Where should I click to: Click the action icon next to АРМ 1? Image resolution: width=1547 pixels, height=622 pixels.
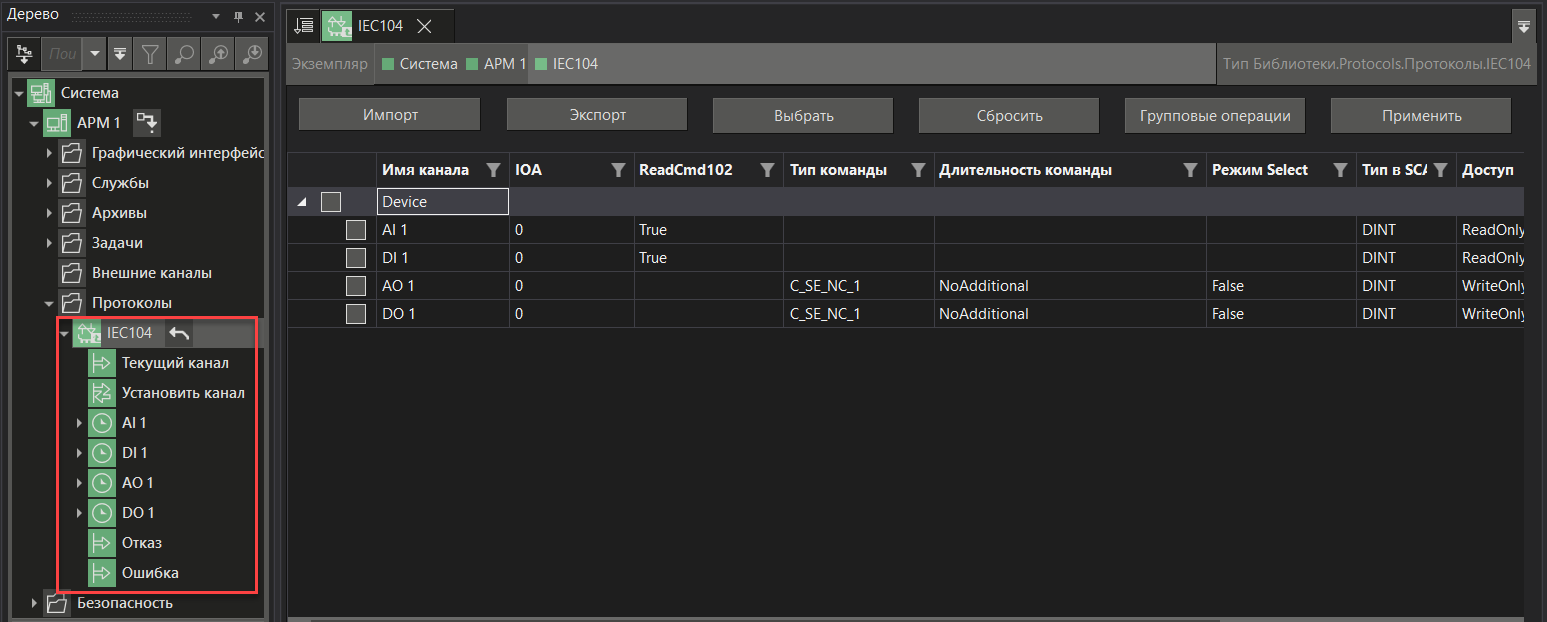(x=147, y=123)
